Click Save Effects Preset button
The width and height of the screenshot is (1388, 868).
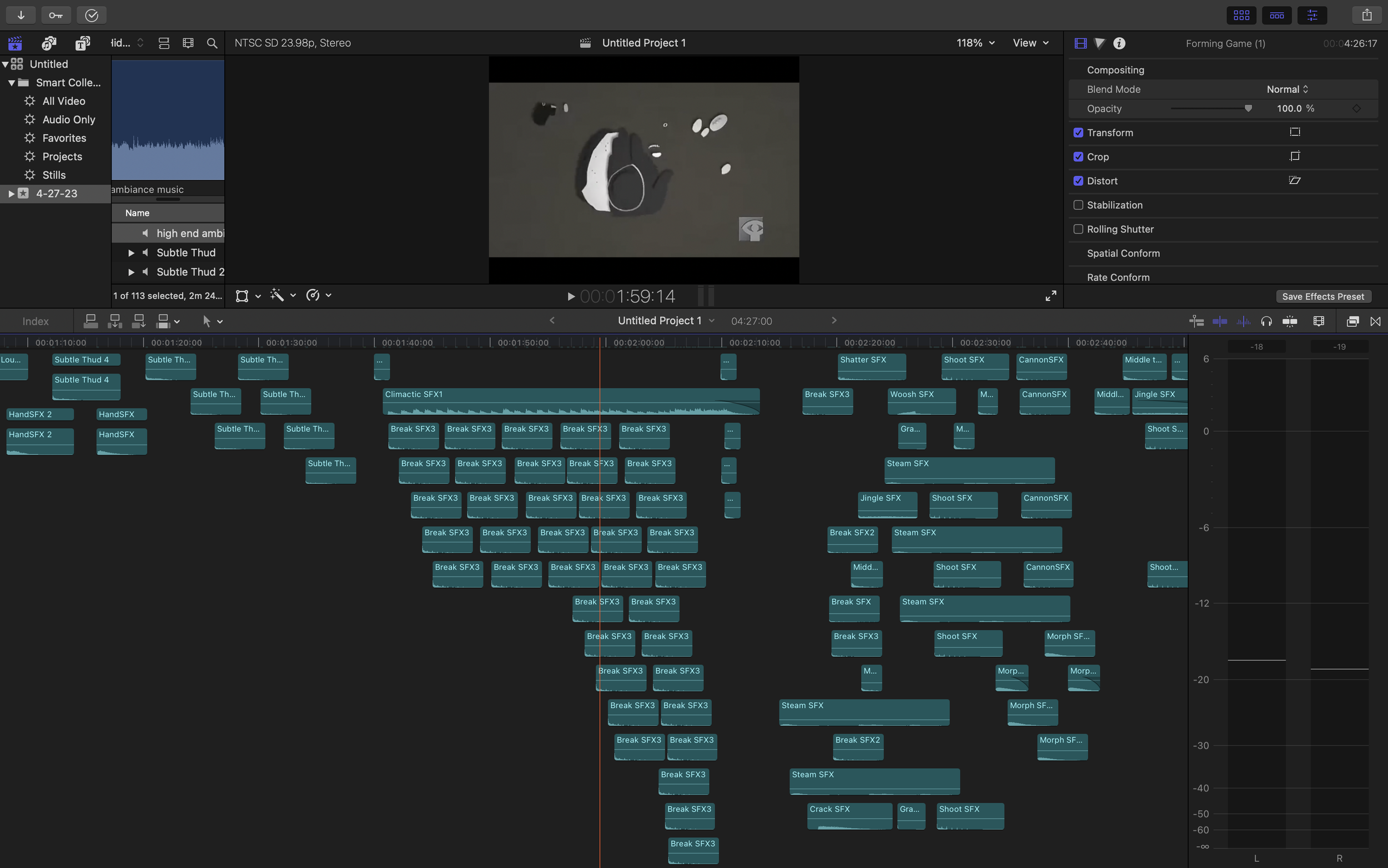1322,296
